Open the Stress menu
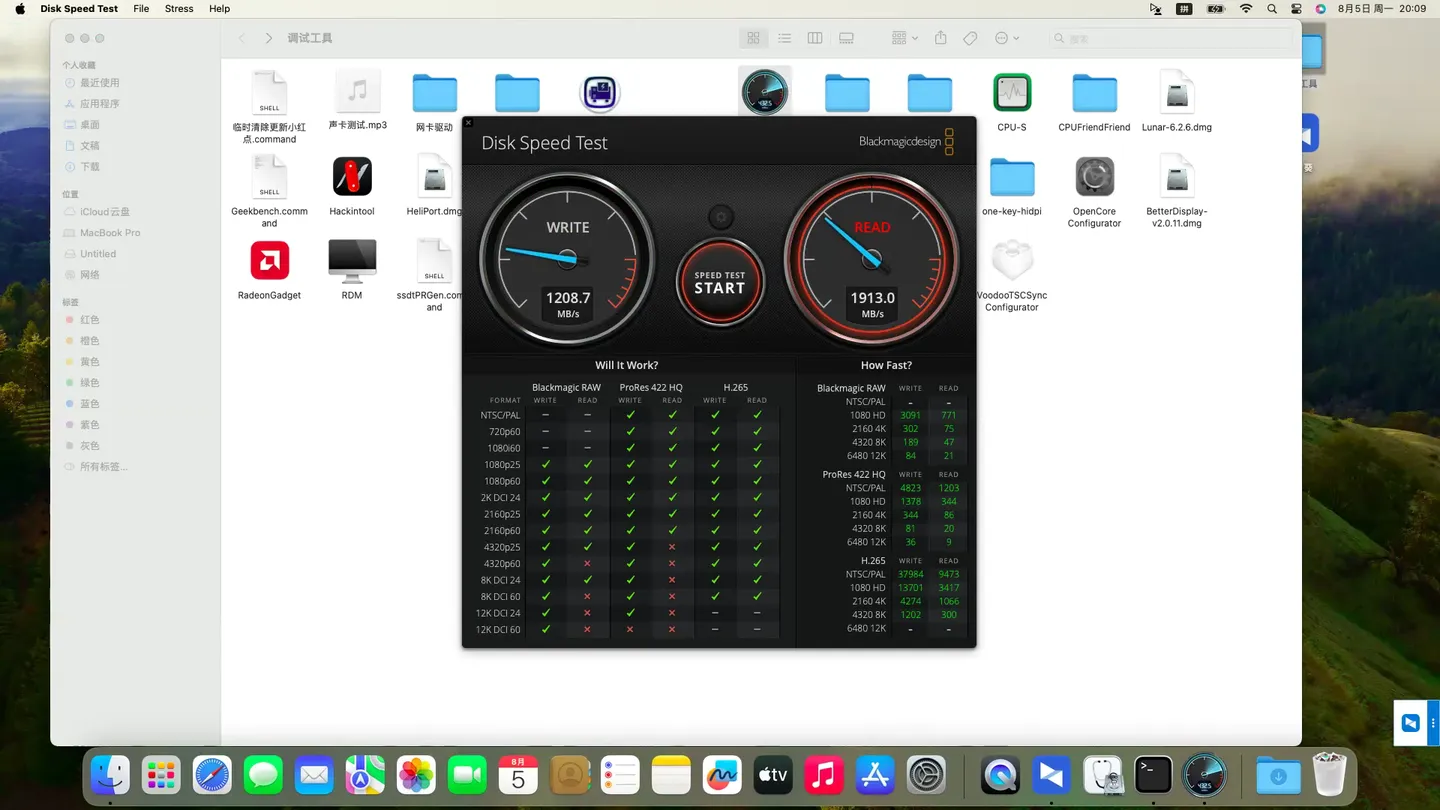 pyautogui.click(x=179, y=9)
